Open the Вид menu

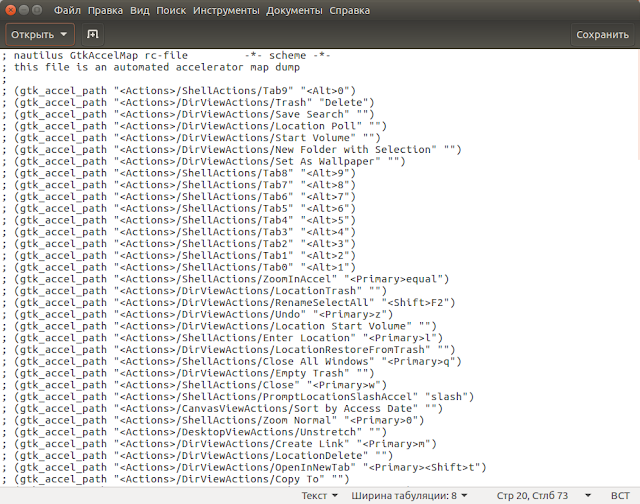(140, 10)
